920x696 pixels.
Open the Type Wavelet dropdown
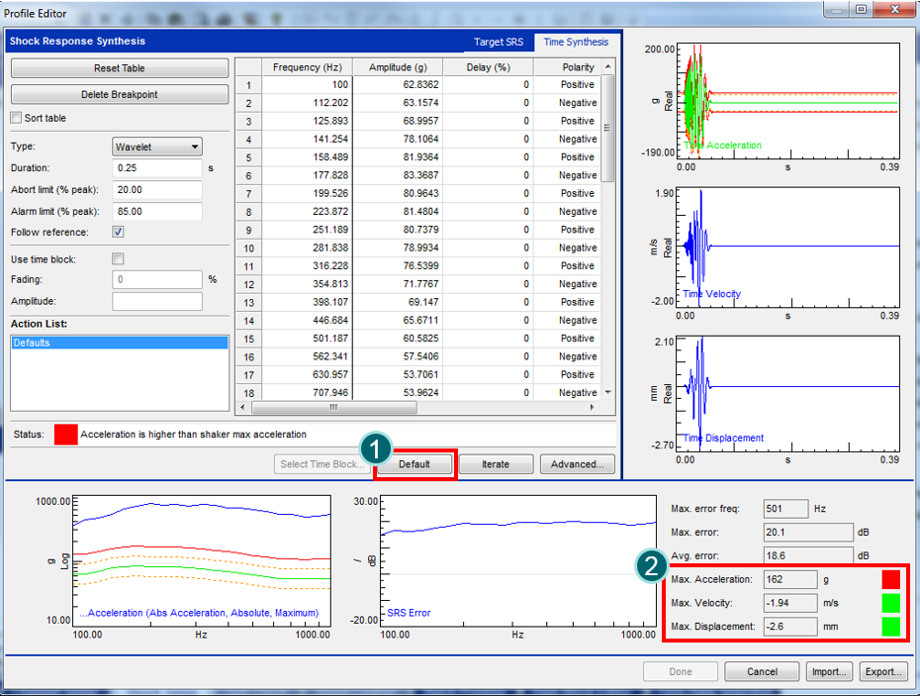[157, 147]
